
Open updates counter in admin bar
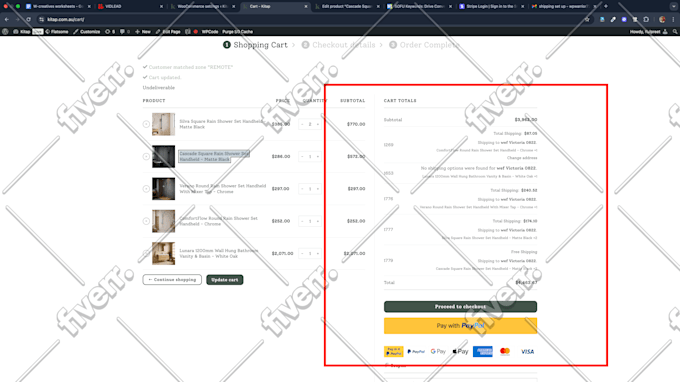click(x=110, y=32)
